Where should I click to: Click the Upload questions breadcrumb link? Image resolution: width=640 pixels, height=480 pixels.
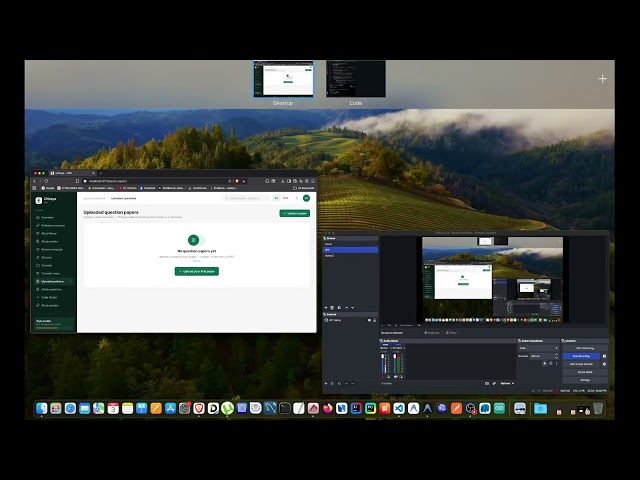[x=94, y=198]
